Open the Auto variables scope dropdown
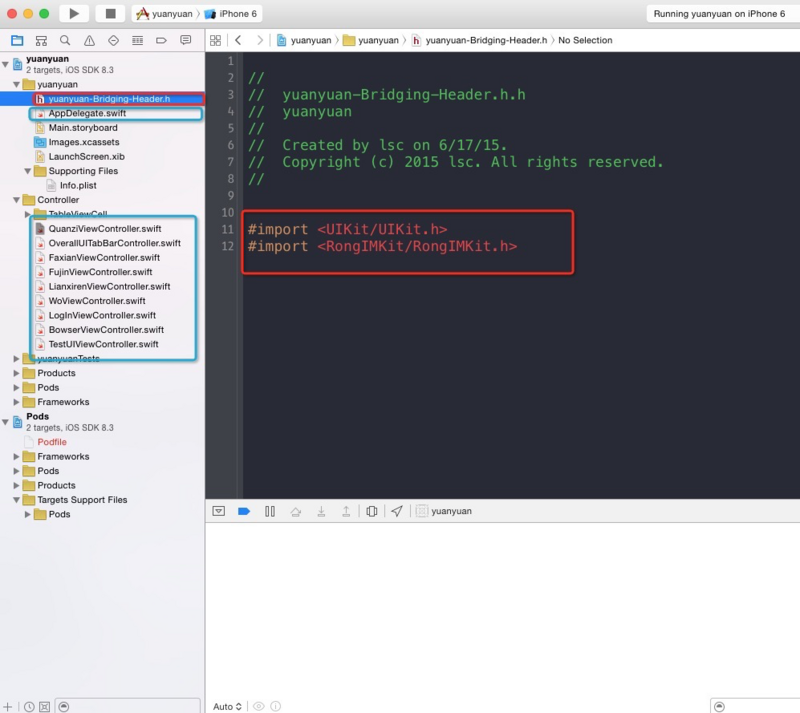Image resolution: width=800 pixels, height=713 pixels. (x=227, y=706)
